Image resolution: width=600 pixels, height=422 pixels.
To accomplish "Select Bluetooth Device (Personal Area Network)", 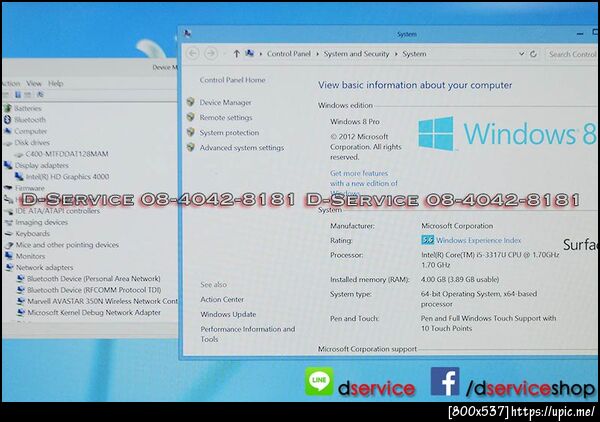I will [94, 279].
